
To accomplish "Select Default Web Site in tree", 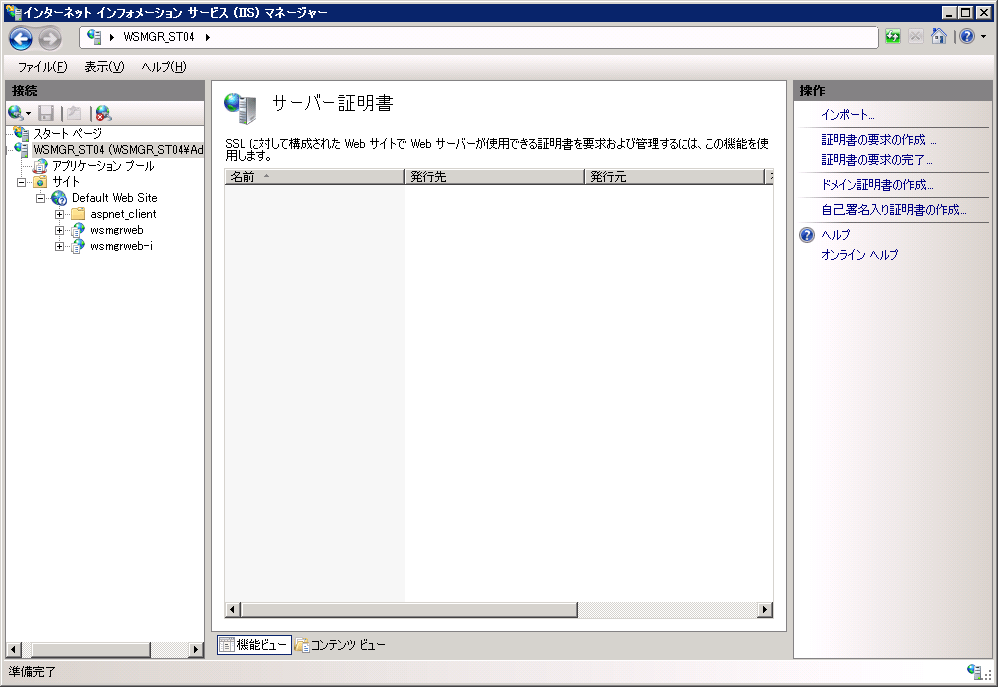I will click(x=115, y=198).
